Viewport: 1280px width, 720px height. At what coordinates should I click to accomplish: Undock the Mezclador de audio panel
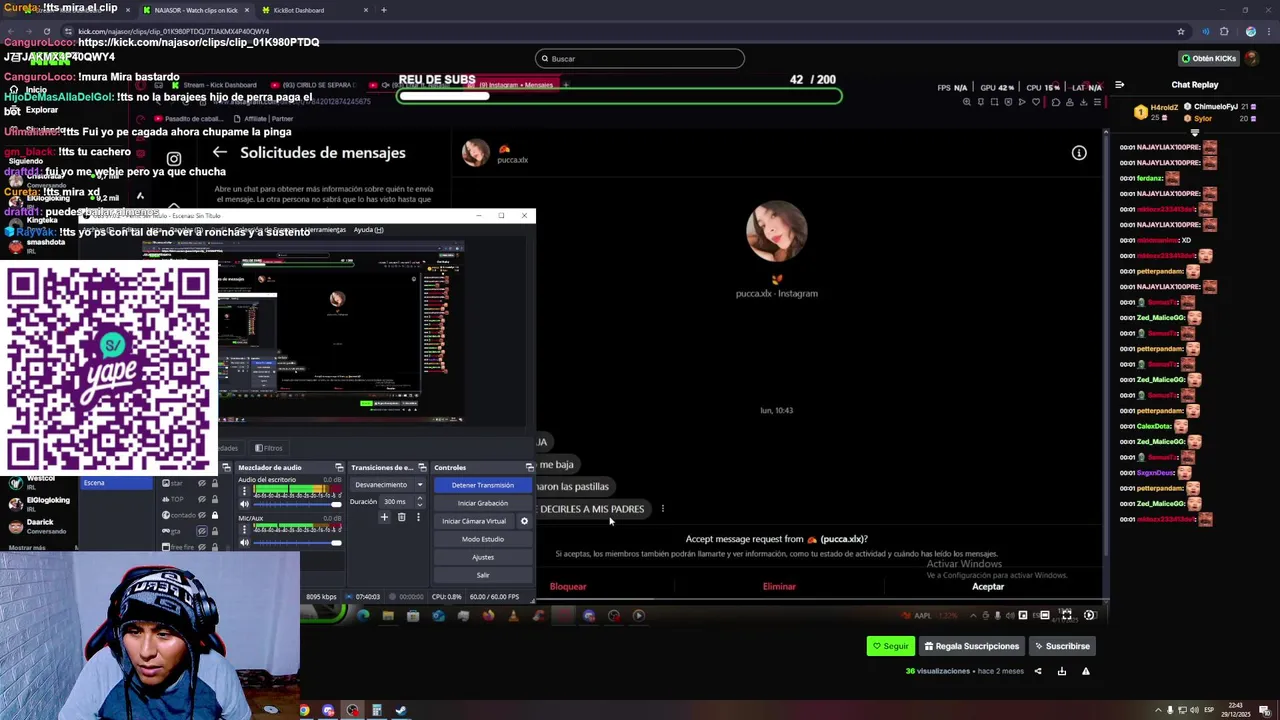click(339, 467)
